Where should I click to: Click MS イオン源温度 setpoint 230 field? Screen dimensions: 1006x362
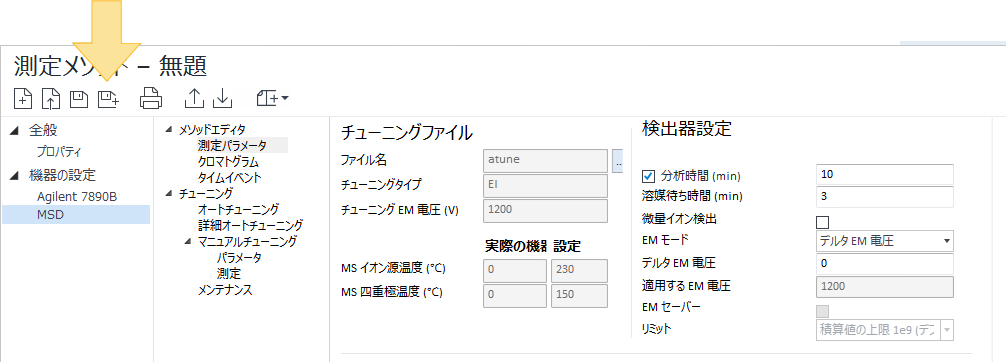pos(579,271)
